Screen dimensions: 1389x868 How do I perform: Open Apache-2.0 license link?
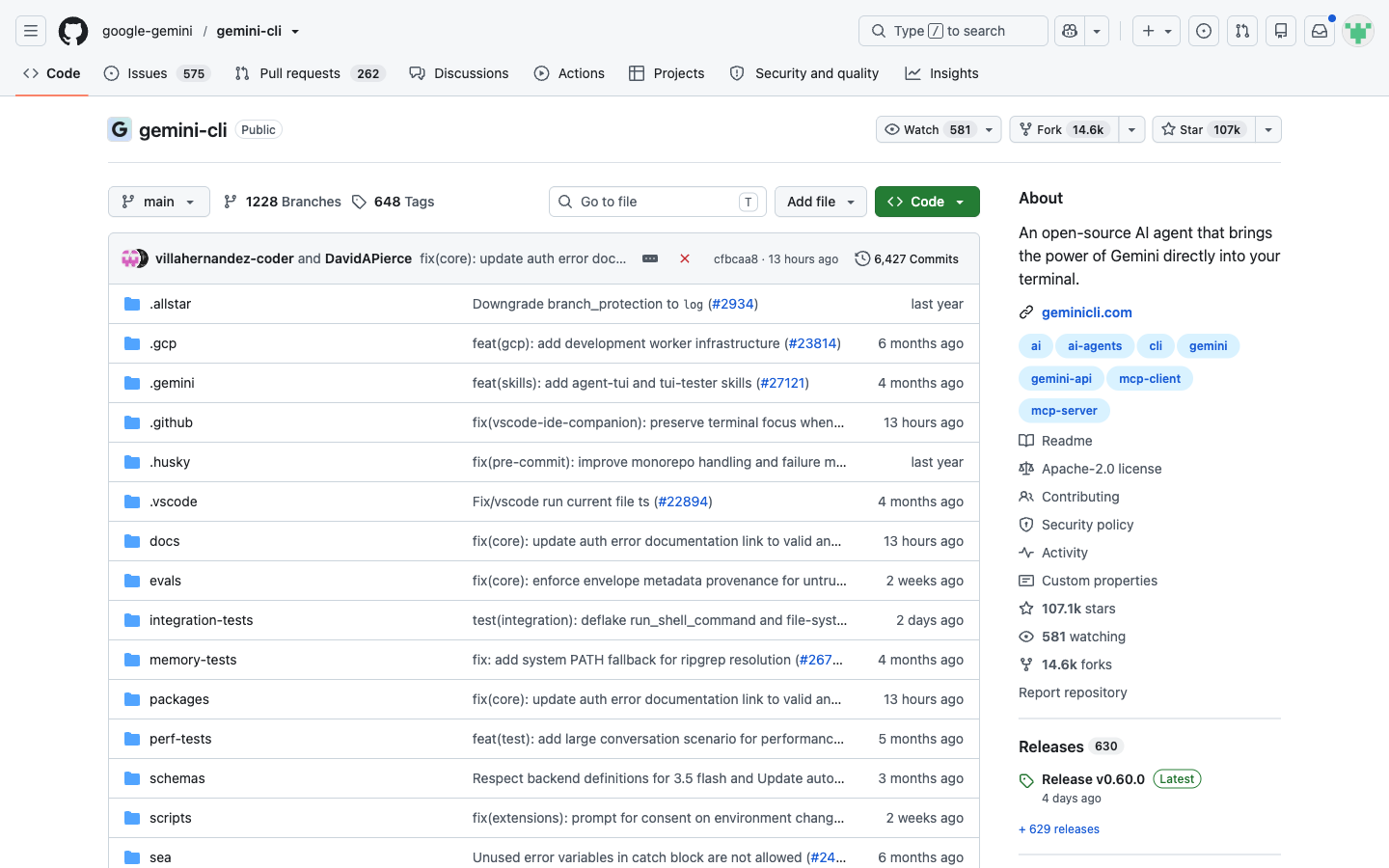coord(1090,469)
